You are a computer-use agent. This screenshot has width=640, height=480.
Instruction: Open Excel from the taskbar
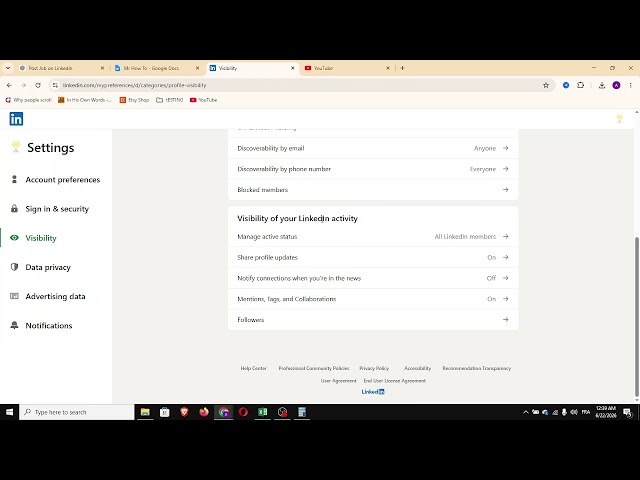pos(262,412)
